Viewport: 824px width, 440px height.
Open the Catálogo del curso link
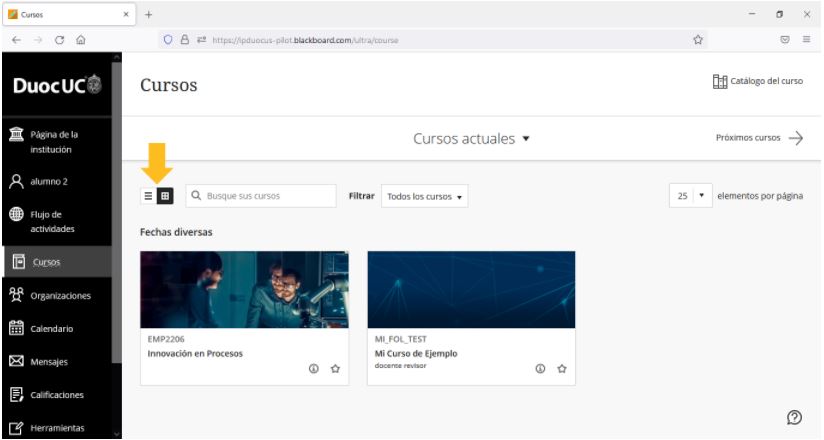click(757, 81)
